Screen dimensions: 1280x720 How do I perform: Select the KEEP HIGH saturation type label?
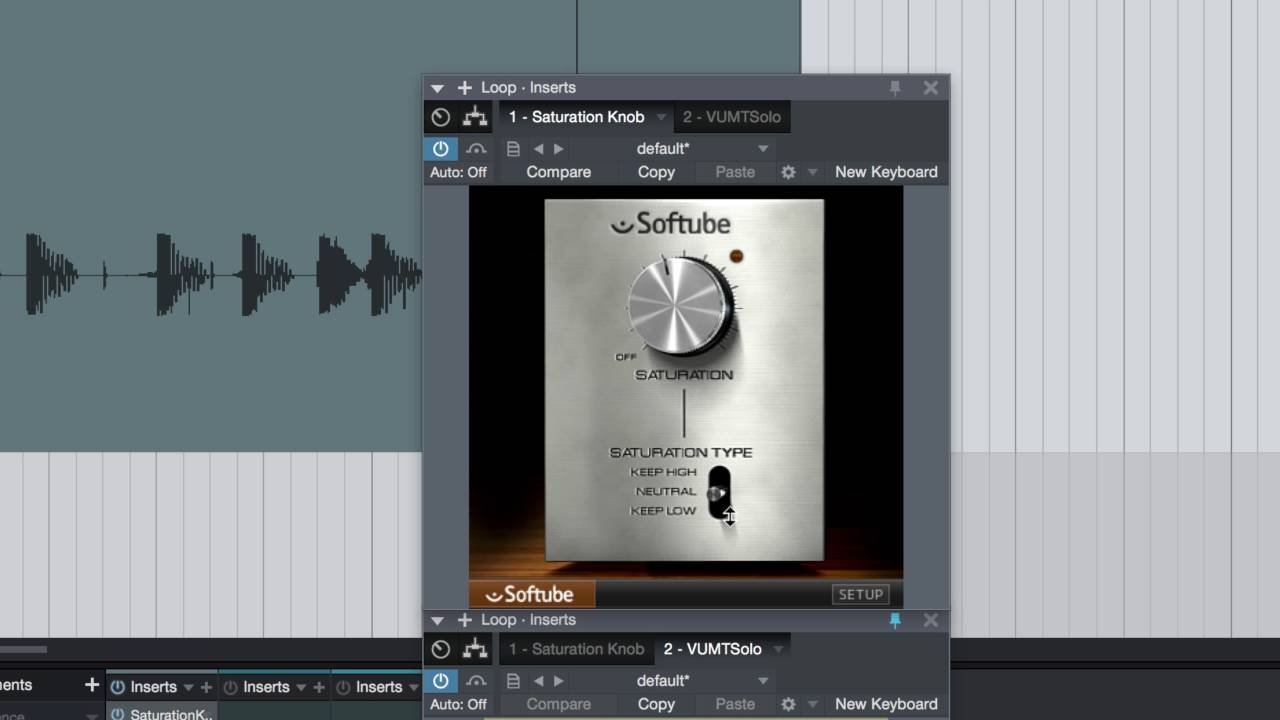click(663, 472)
